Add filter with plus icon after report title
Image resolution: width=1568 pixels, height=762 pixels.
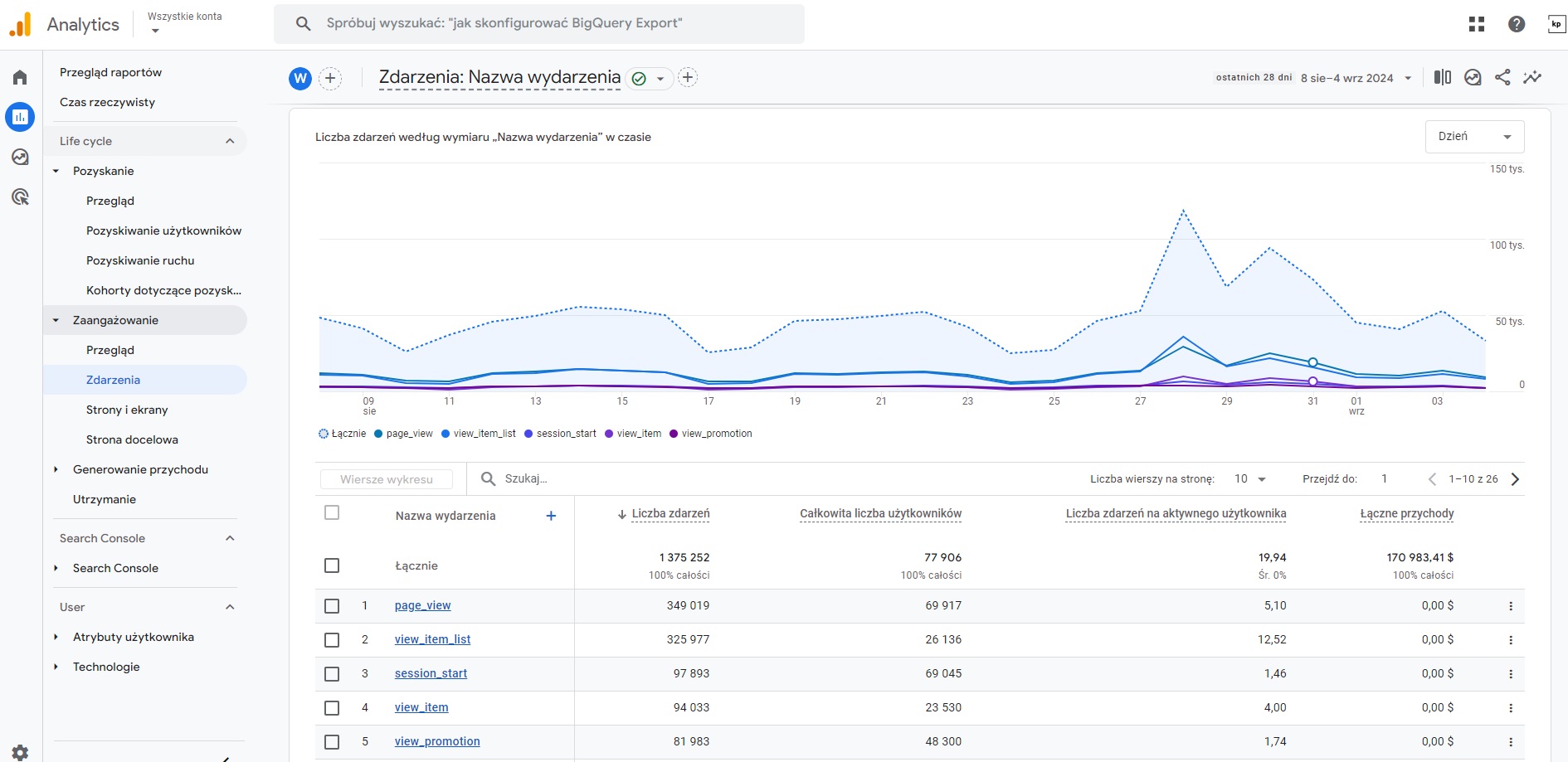(x=688, y=77)
